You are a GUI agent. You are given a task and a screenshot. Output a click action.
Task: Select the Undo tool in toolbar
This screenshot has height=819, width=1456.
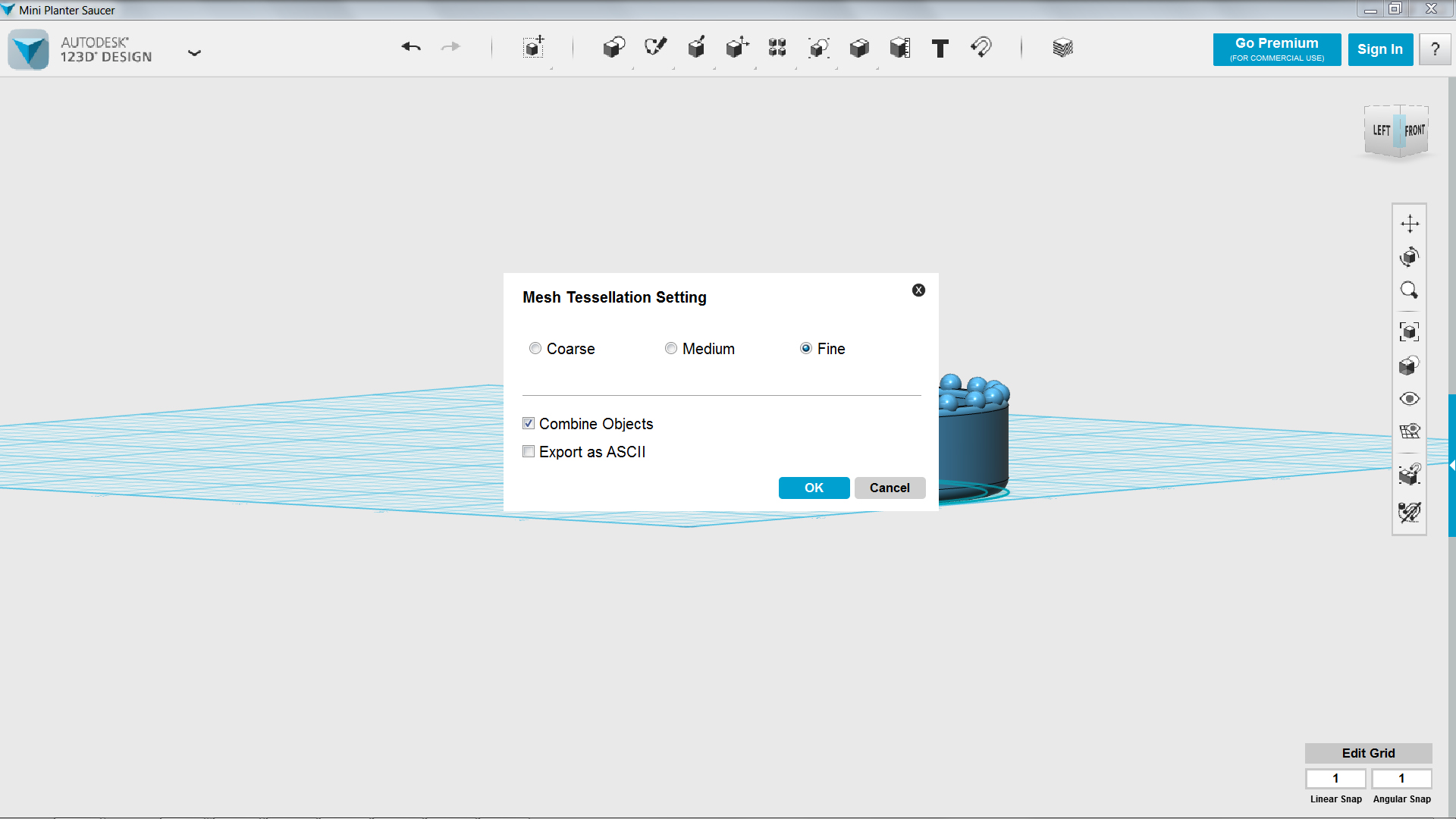(411, 47)
